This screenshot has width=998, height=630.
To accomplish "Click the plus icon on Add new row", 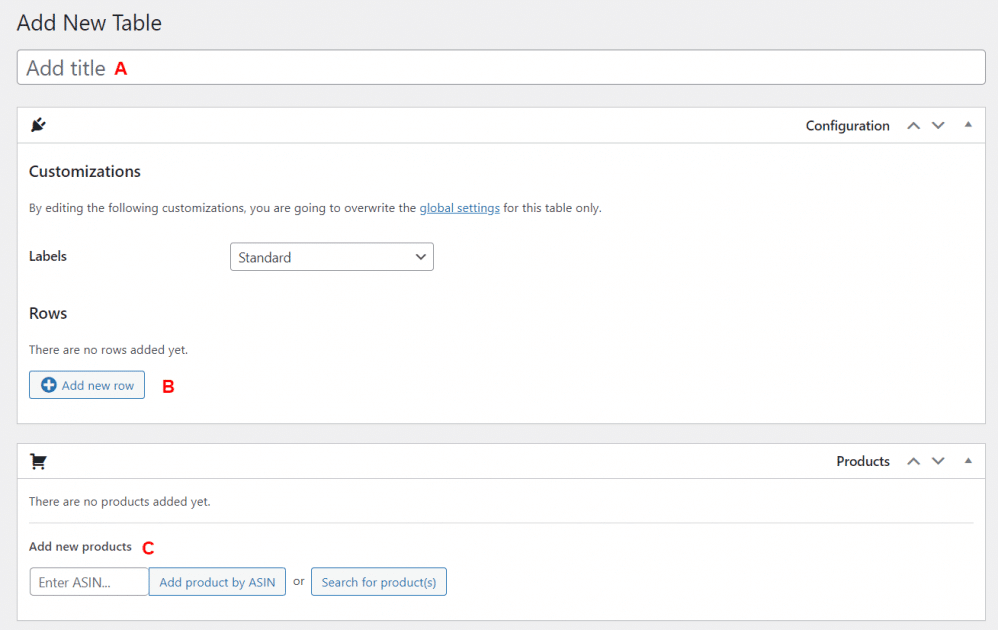I will click(48, 385).
